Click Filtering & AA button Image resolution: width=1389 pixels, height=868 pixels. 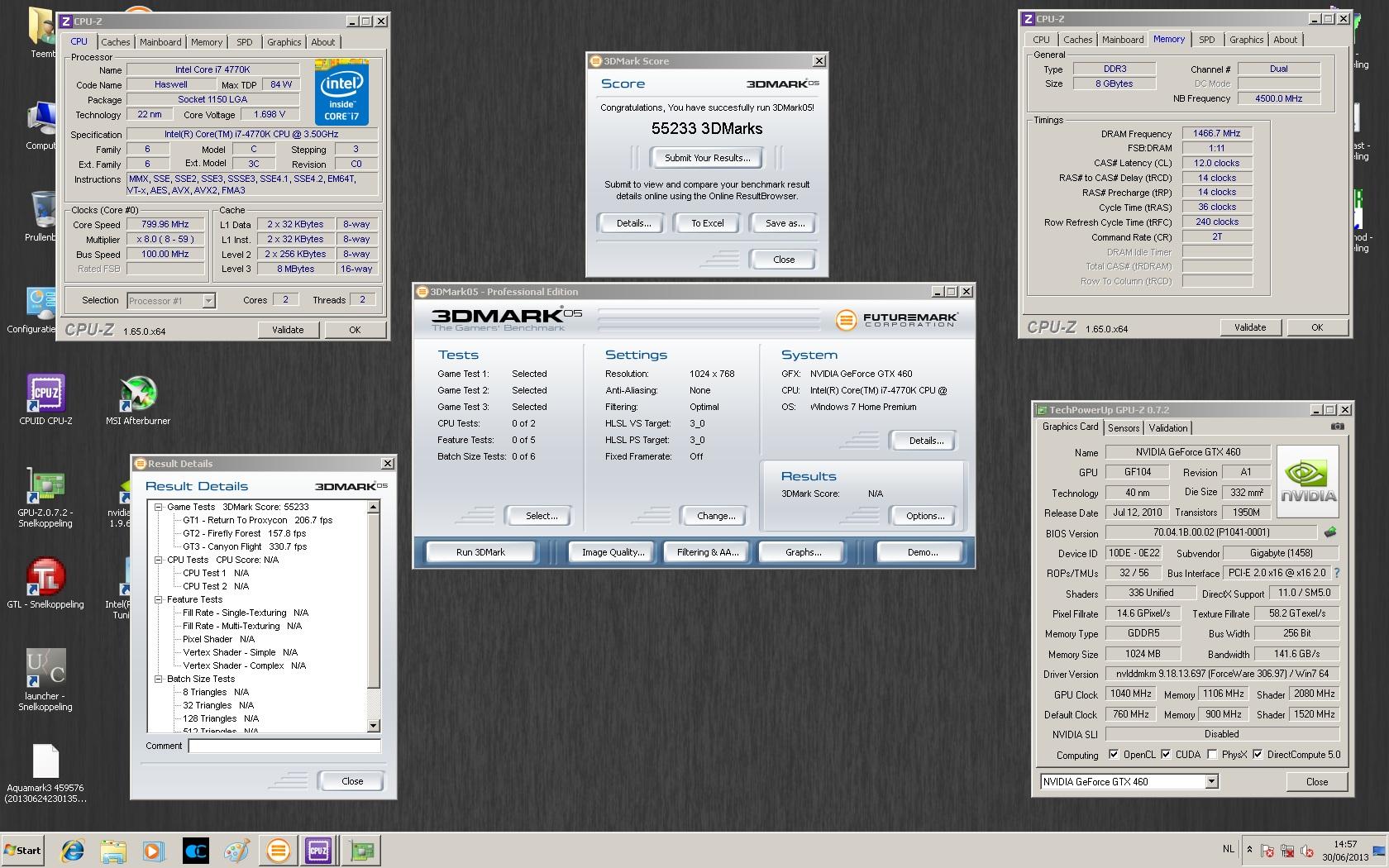tap(707, 552)
